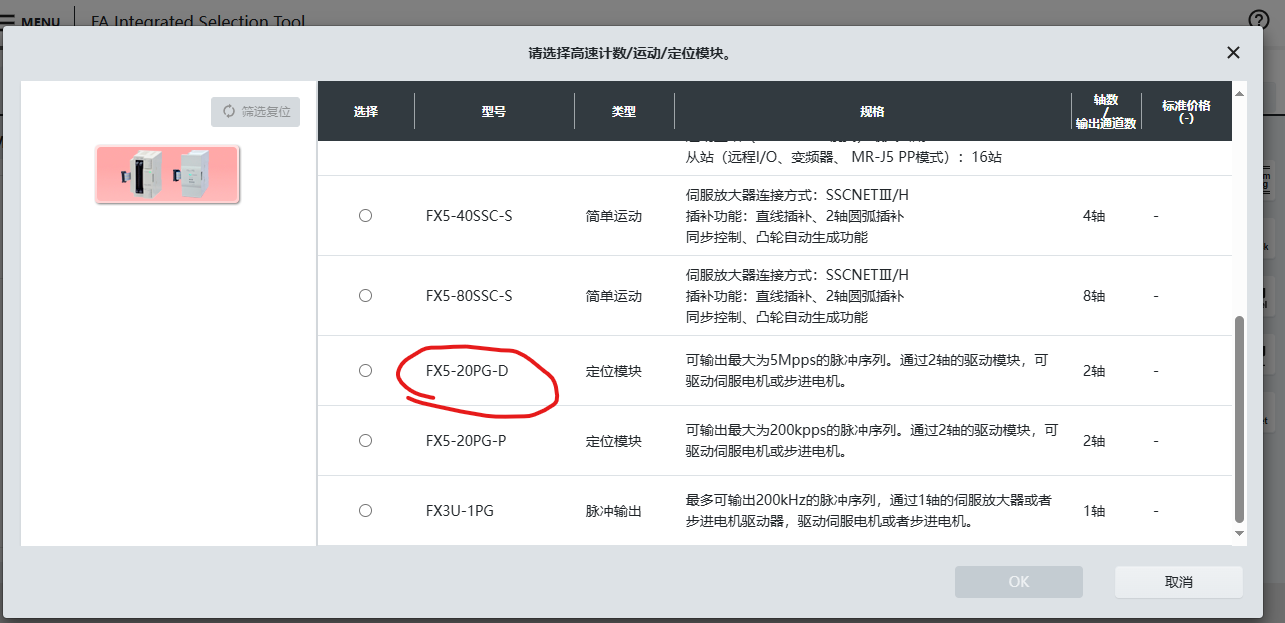
Task: Click the scrollbar up arrow
Action: point(1240,93)
